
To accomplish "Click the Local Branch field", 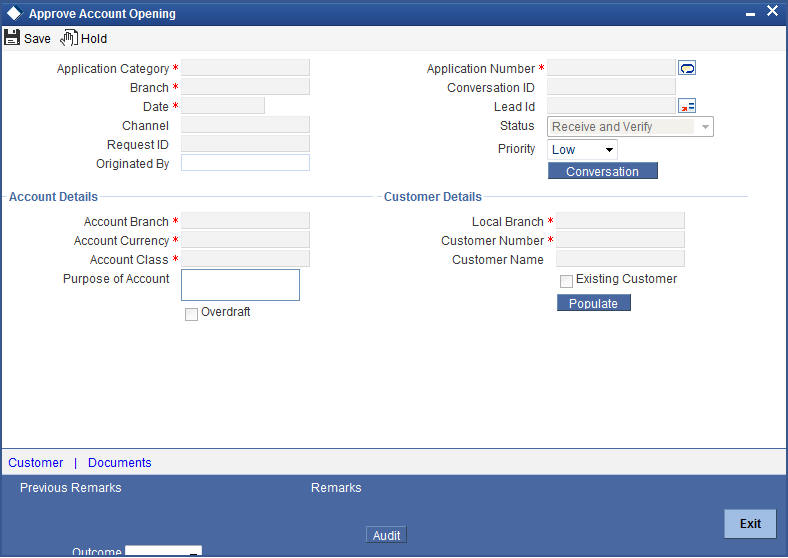I will pos(620,221).
